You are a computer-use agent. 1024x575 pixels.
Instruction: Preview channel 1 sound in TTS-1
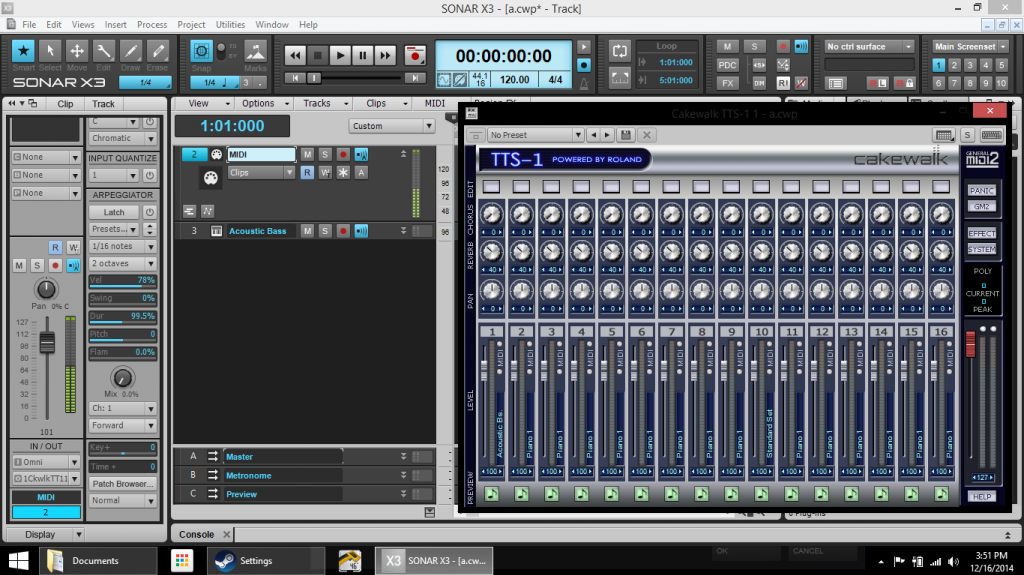[491, 494]
